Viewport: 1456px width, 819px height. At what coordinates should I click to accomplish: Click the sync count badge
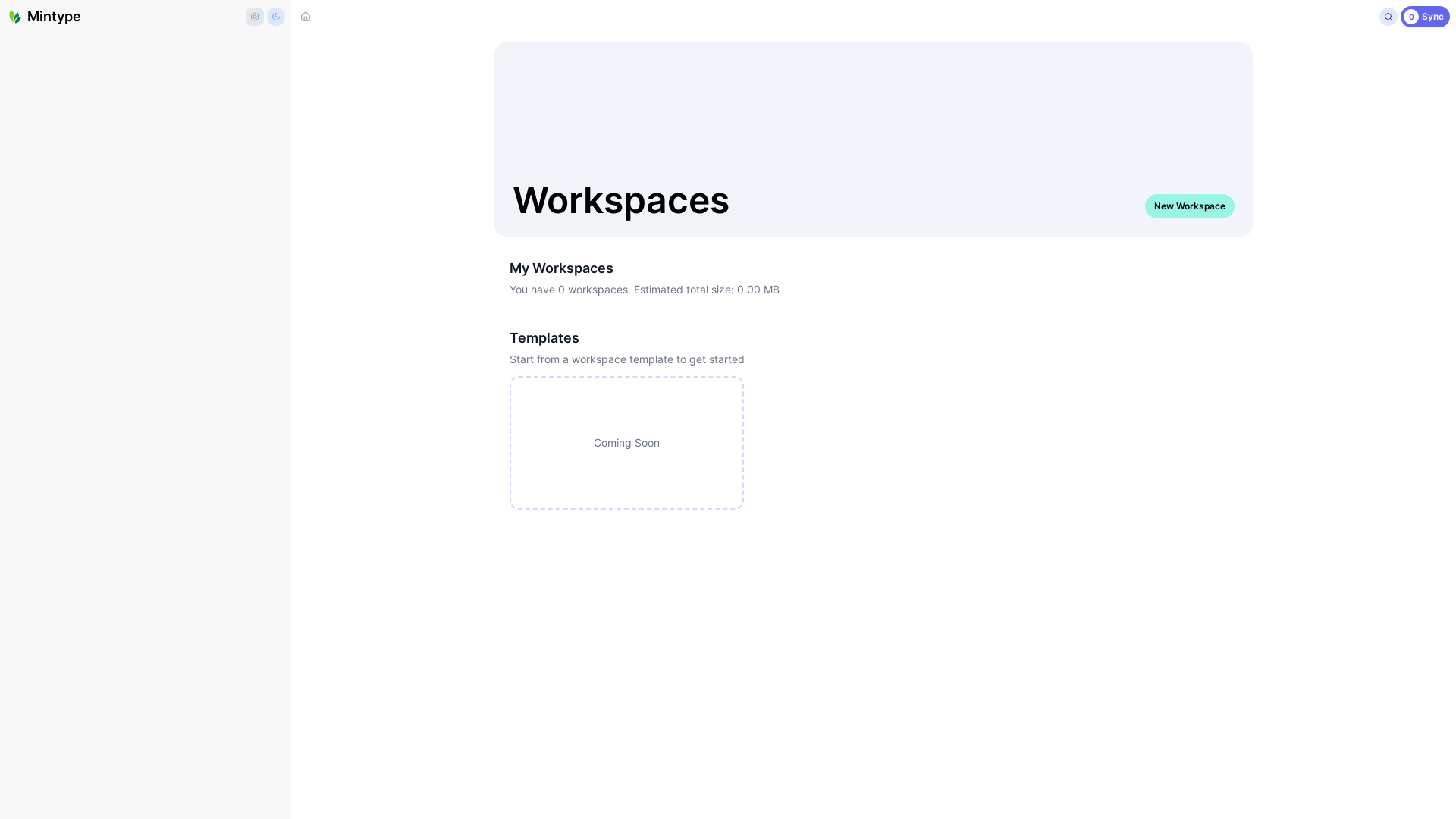pyautogui.click(x=1411, y=17)
